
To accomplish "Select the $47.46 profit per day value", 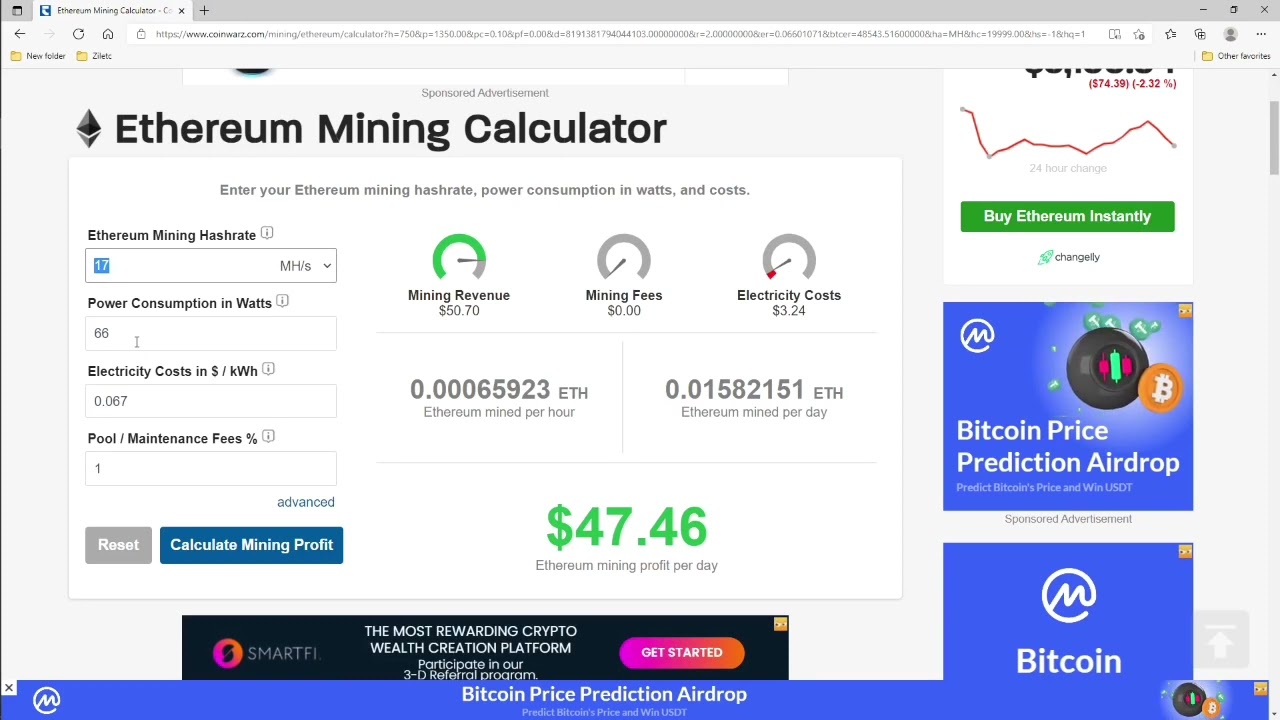I will tap(627, 527).
